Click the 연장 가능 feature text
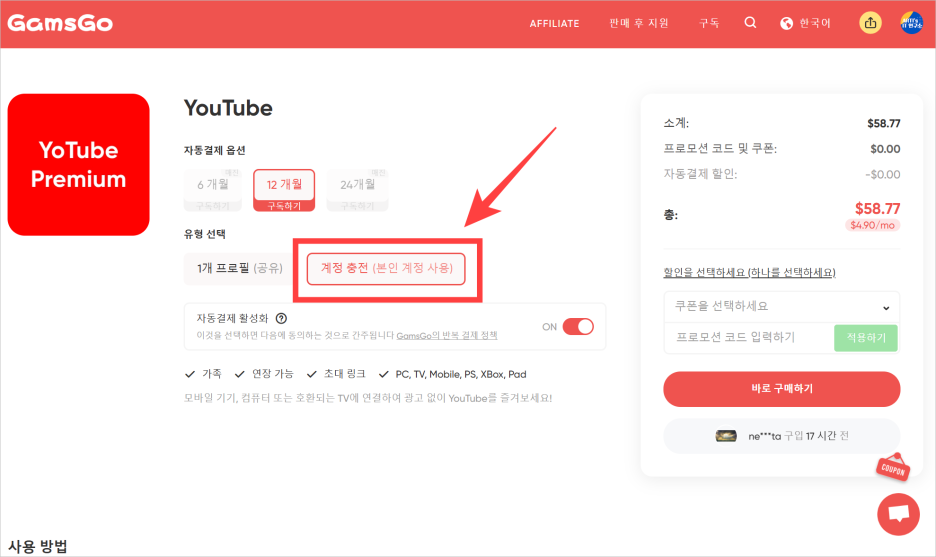Screen dimensions: 936x557 [273, 374]
